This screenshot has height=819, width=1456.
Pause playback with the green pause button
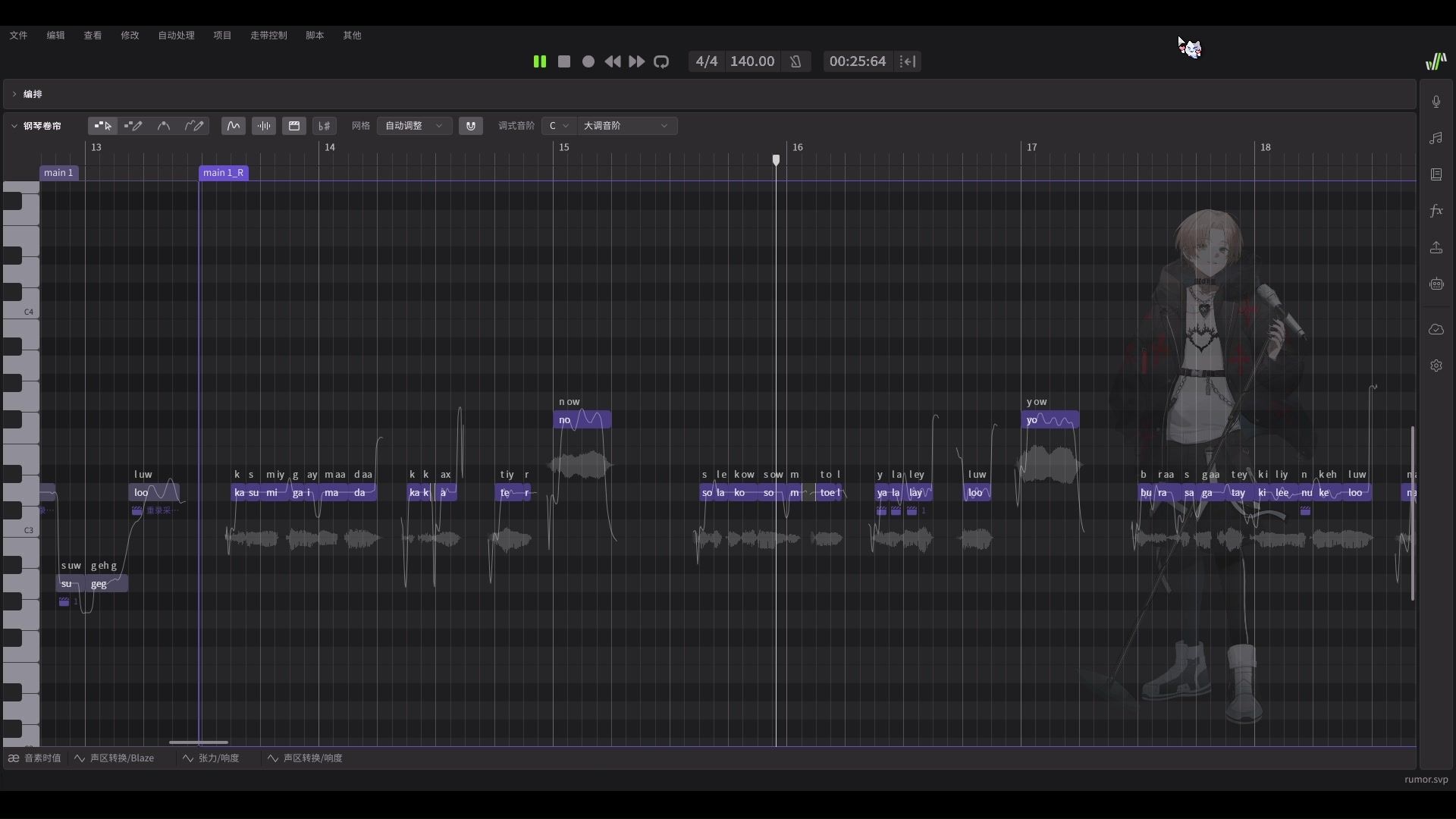(x=540, y=61)
